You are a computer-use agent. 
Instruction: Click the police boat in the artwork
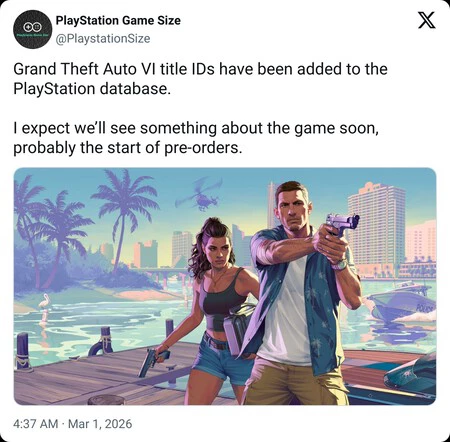click(x=402, y=303)
